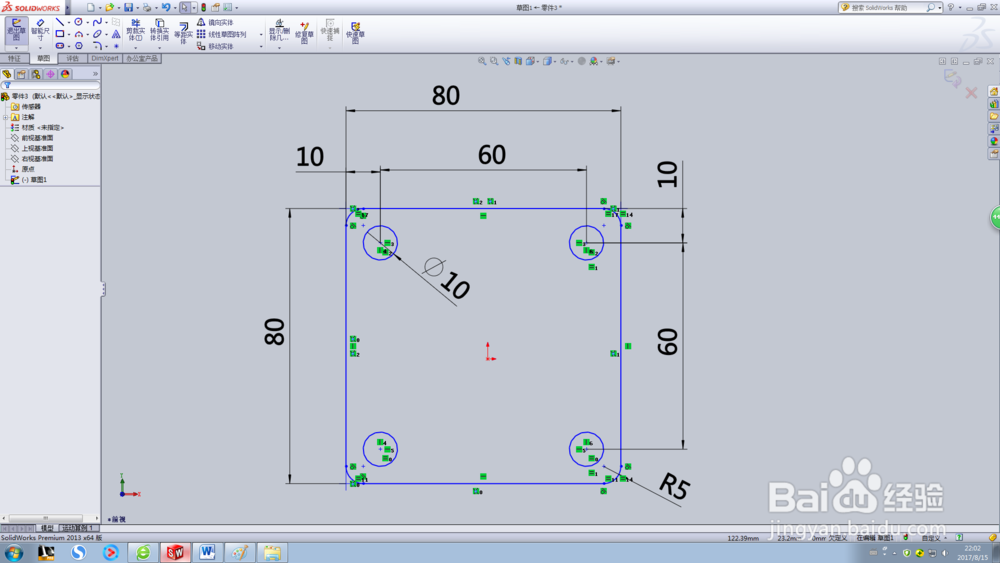The height and width of the screenshot is (563, 1000).
Task: Open the Rectangle tool dropdown arrow
Action: [69, 34]
